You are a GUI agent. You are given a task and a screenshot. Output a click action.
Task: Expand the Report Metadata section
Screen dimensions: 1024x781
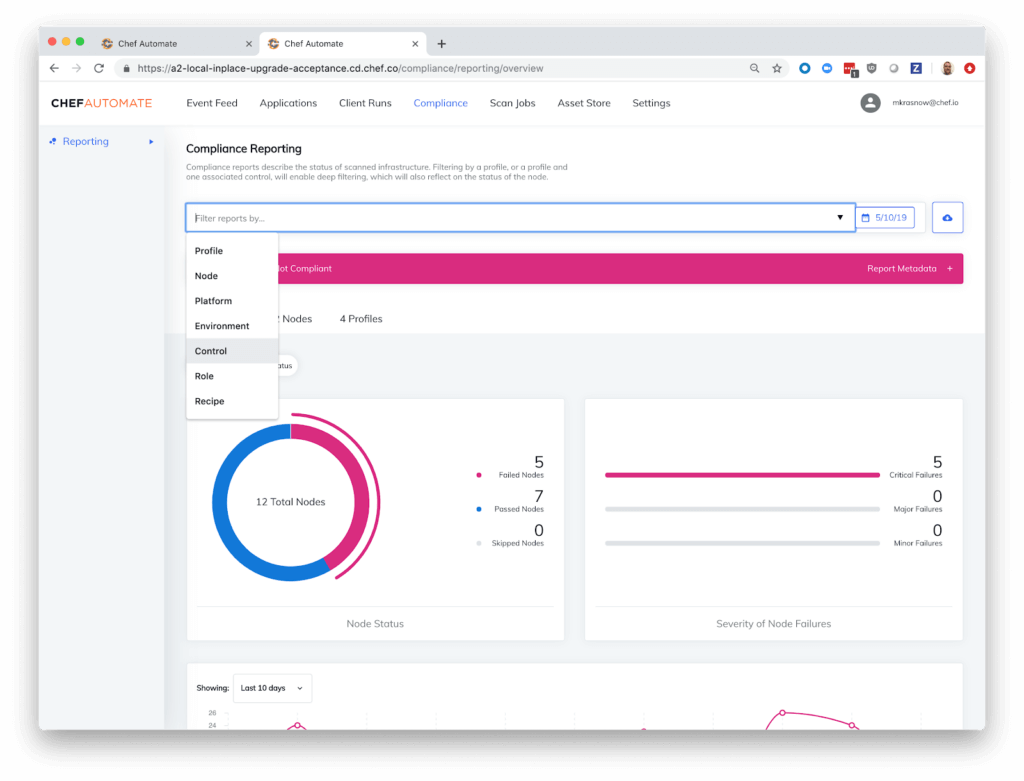pyautogui.click(x=909, y=269)
